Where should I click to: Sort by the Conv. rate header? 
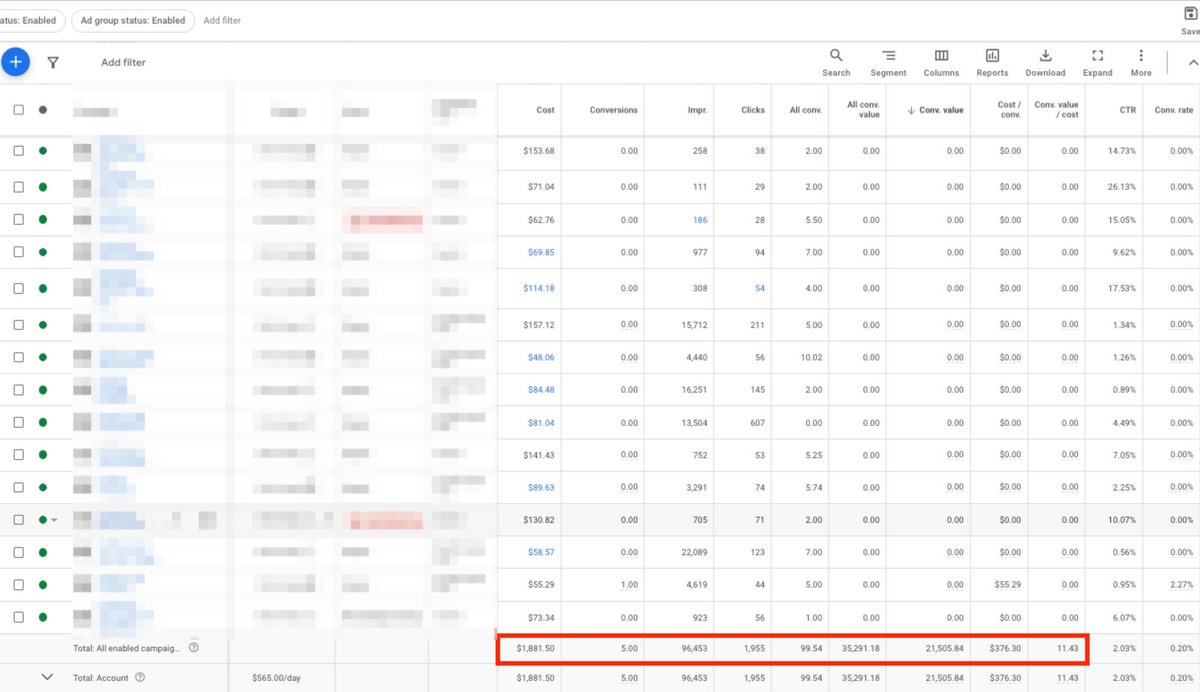(x=1173, y=110)
